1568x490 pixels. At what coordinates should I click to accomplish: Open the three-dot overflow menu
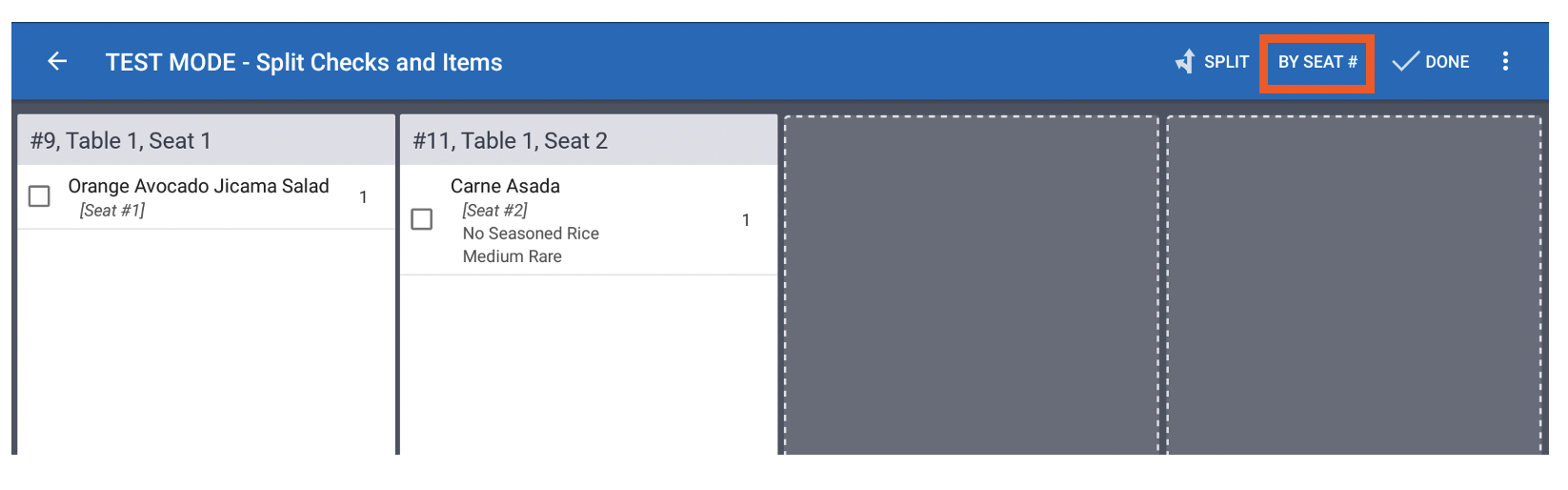pyautogui.click(x=1505, y=62)
